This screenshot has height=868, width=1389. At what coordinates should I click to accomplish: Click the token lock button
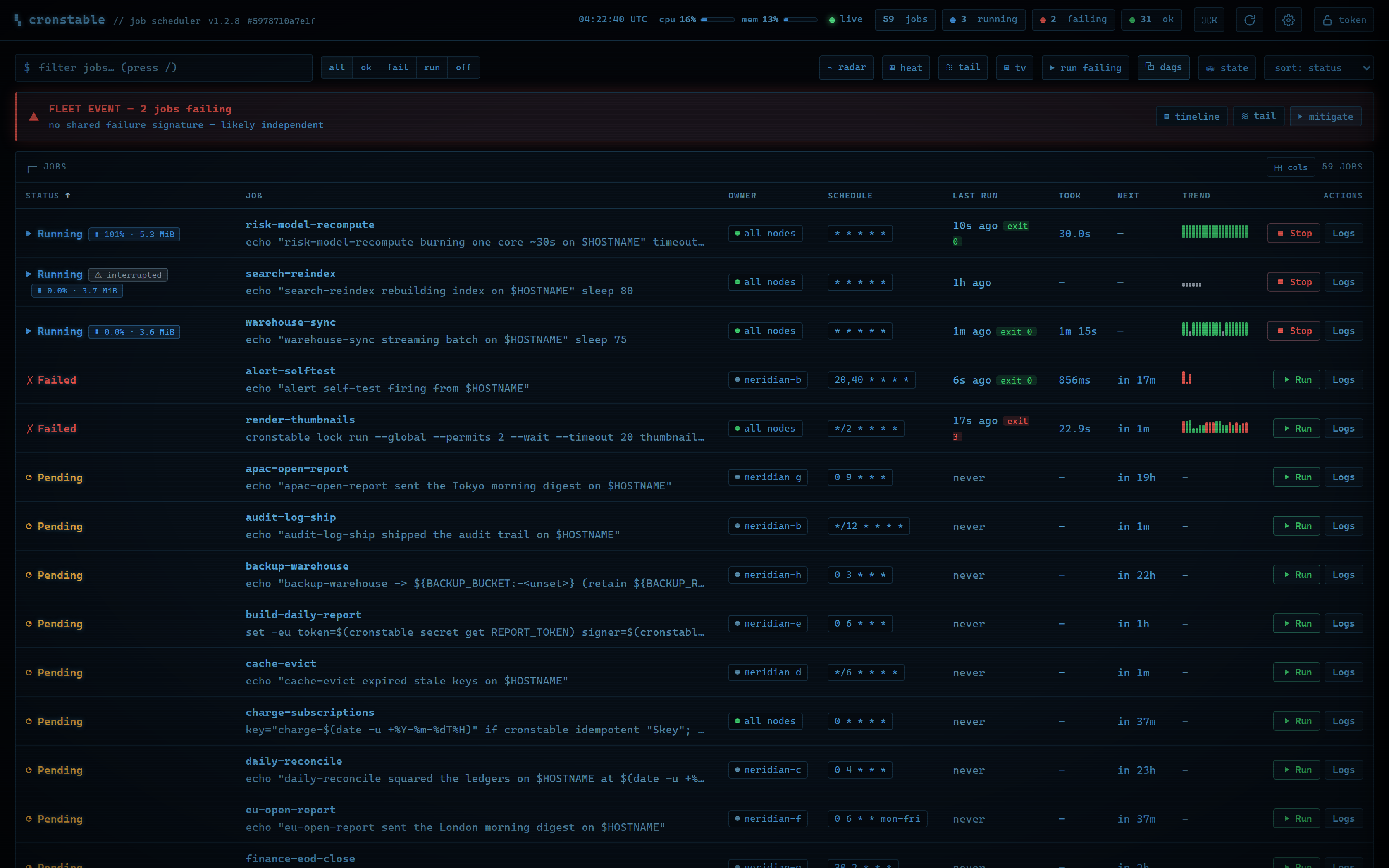(x=1343, y=20)
